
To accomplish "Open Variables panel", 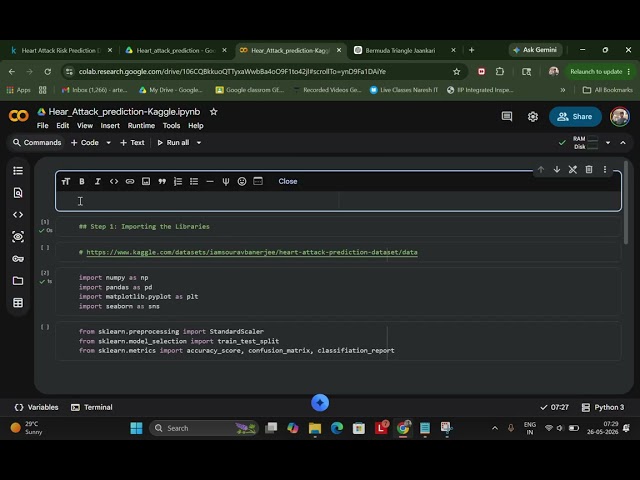I will tap(36, 407).
